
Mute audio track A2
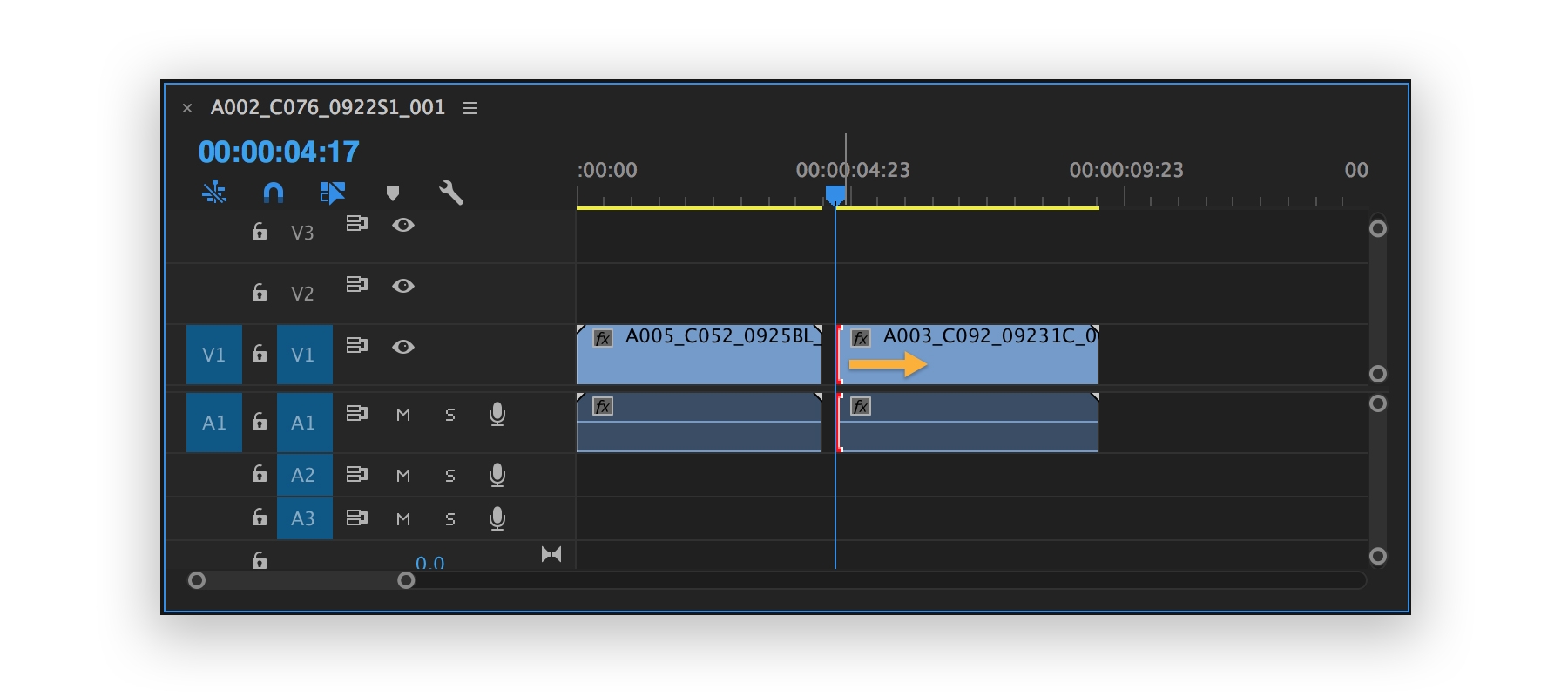(x=402, y=476)
